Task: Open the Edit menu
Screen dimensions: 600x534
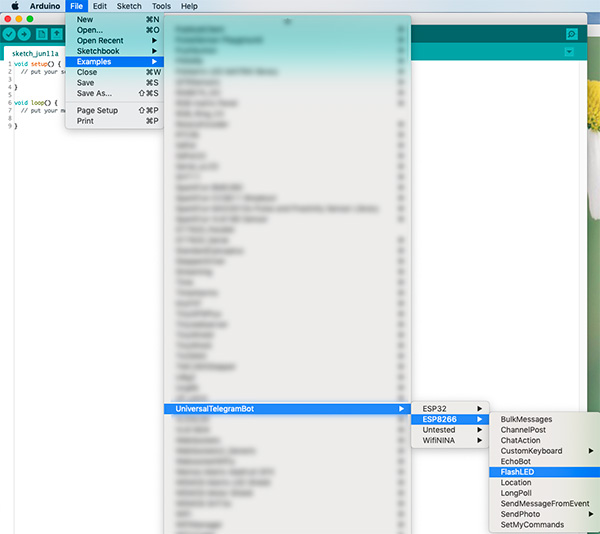Action: [x=100, y=6]
